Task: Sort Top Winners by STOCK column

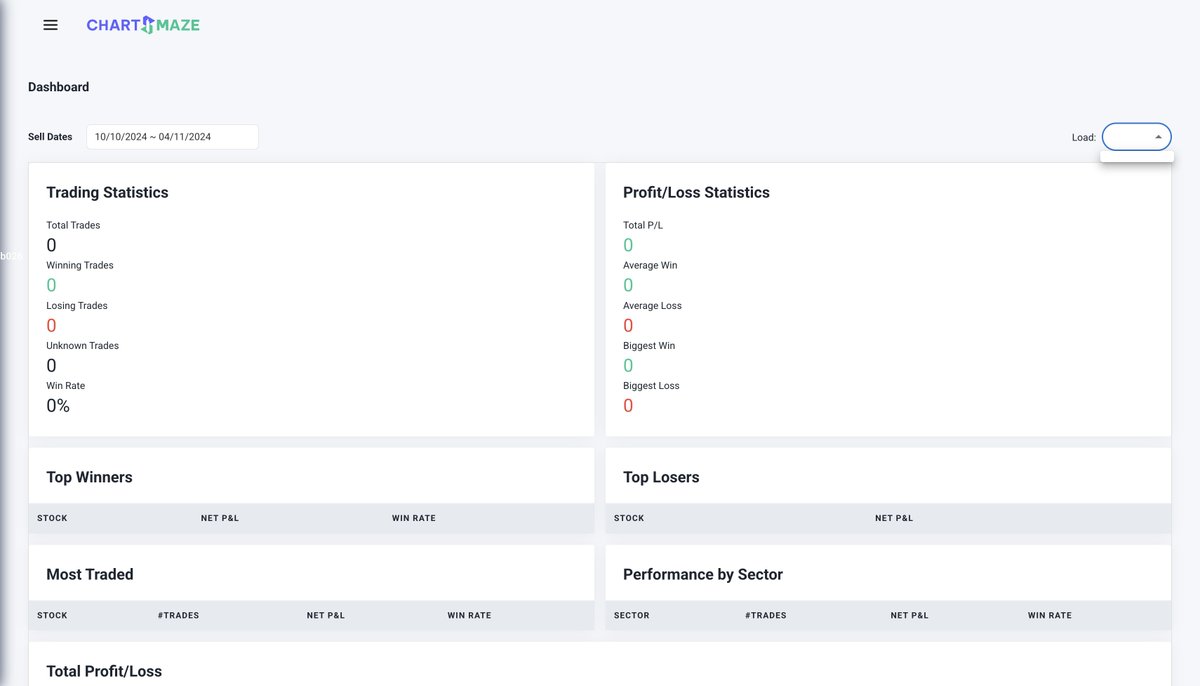Action: pos(52,518)
